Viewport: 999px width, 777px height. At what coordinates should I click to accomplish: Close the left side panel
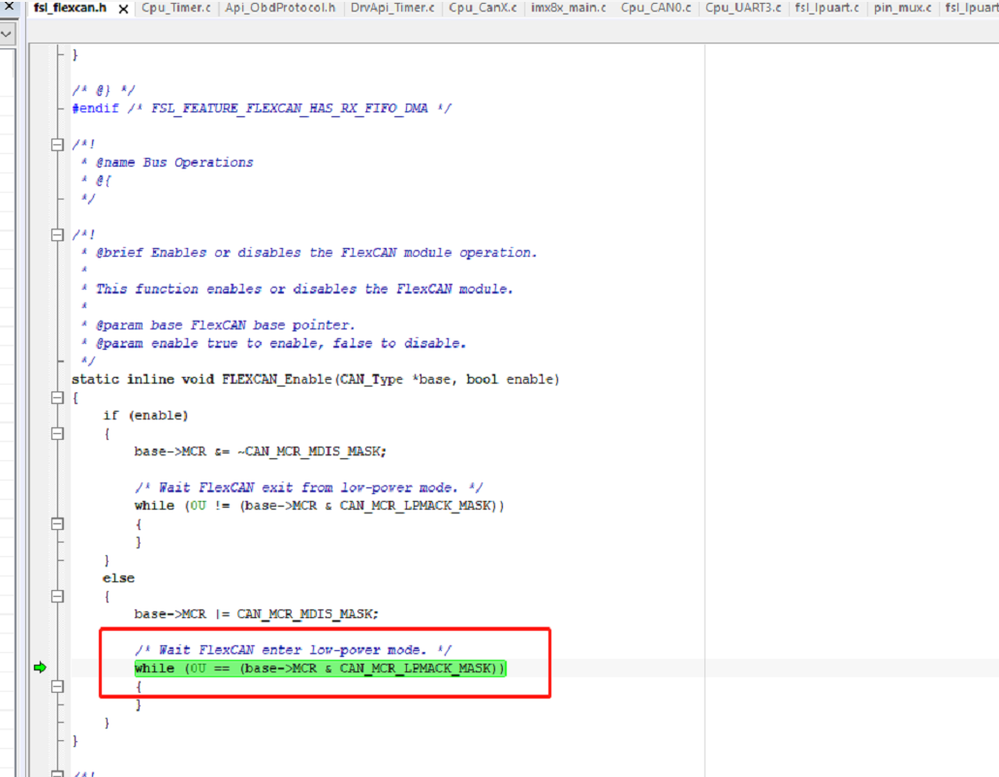pyautogui.click(x=9, y=7)
